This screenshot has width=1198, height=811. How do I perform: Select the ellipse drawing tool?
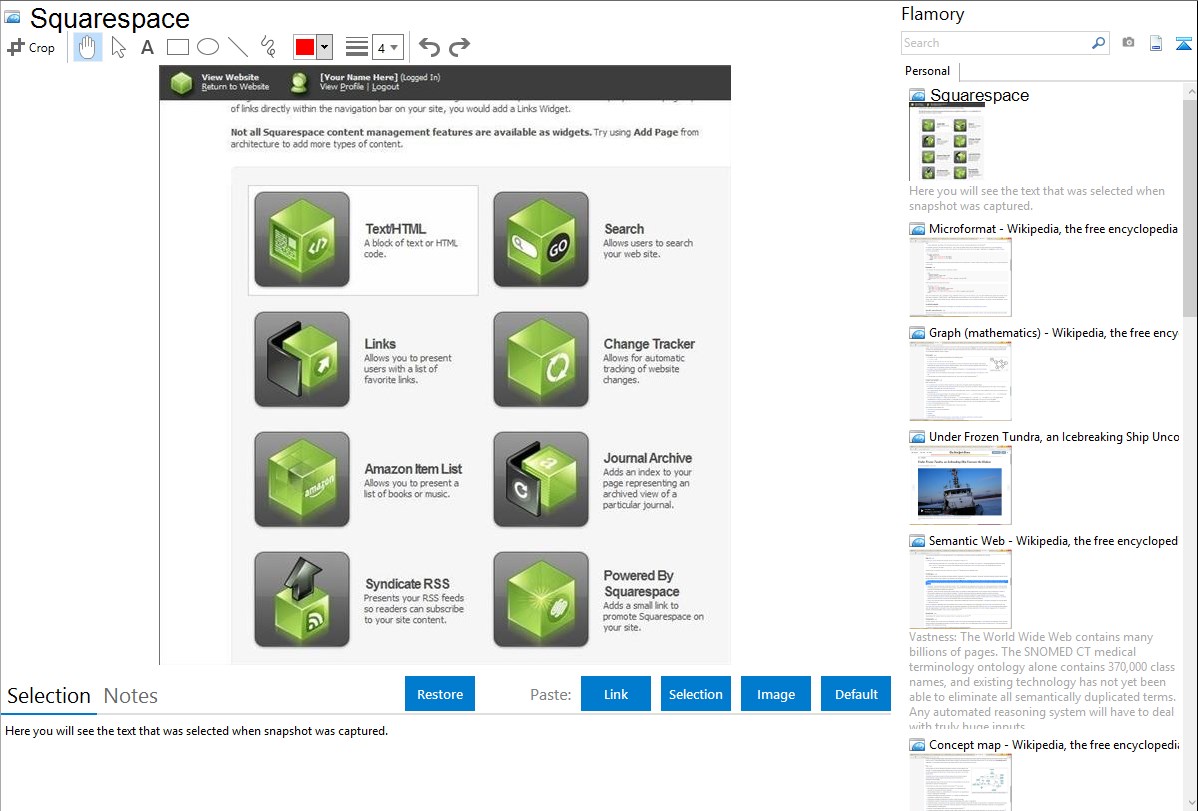coord(208,47)
